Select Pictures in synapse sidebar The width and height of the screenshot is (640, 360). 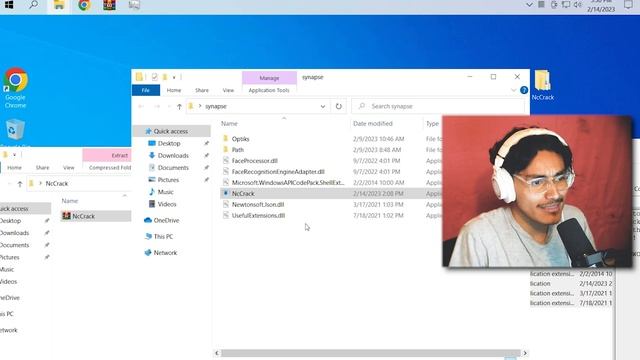click(x=168, y=180)
